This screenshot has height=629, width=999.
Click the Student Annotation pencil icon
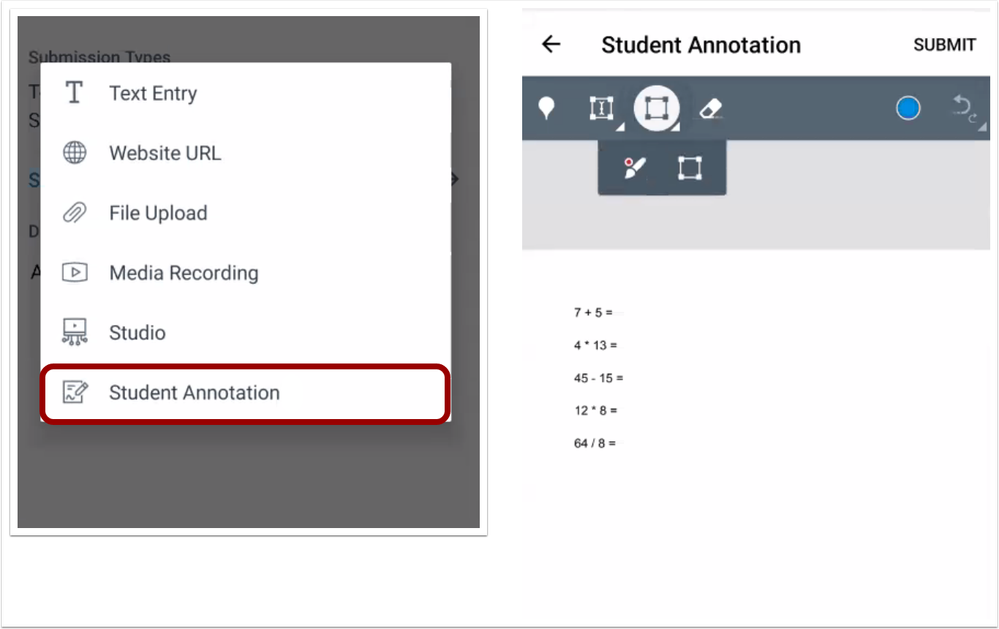pyautogui.click(x=75, y=392)
